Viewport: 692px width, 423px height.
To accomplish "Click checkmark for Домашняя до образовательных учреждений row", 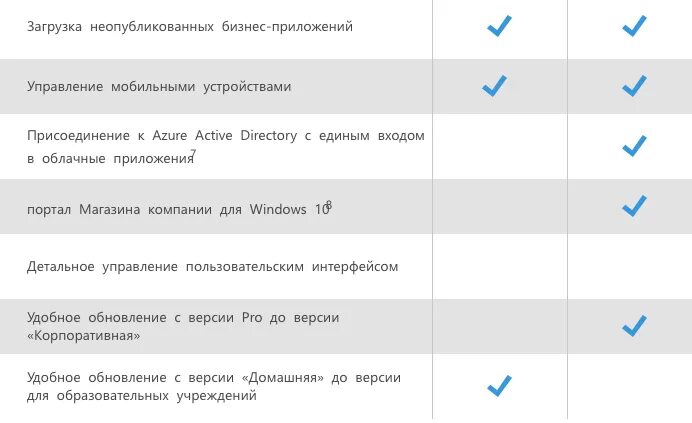I will 500,386.
